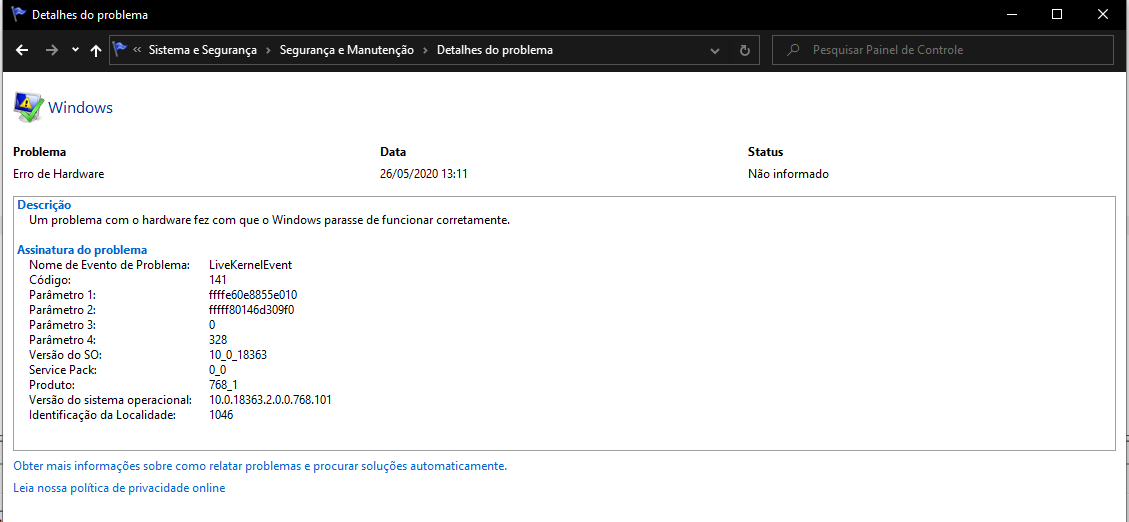This screenshot has width=1129, height=522.
Task: Click the Assinatura do problema heading
Action: 82,250
